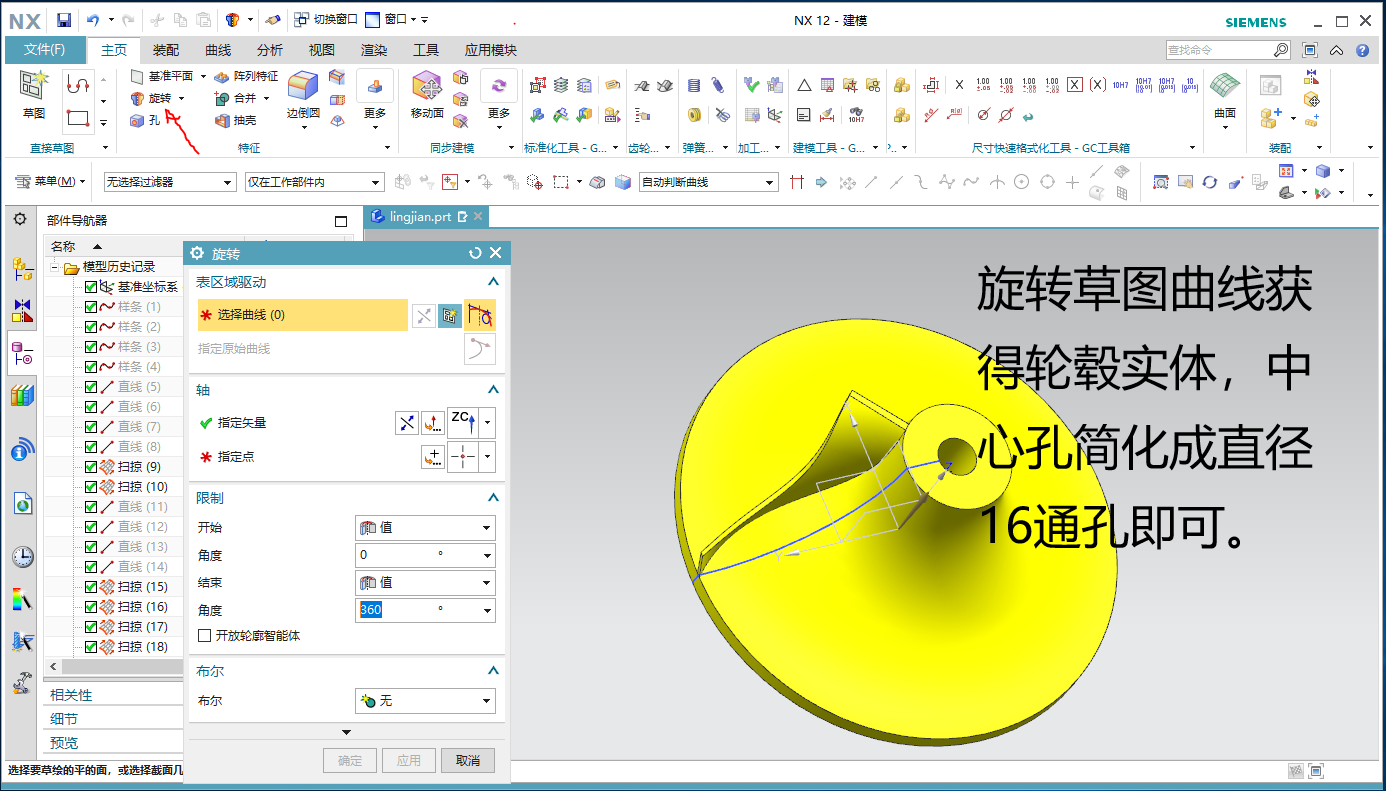Screen dimensions: 1386x791
Task: Open the 结束 limit type dropdown
Action: coord(425,583)
